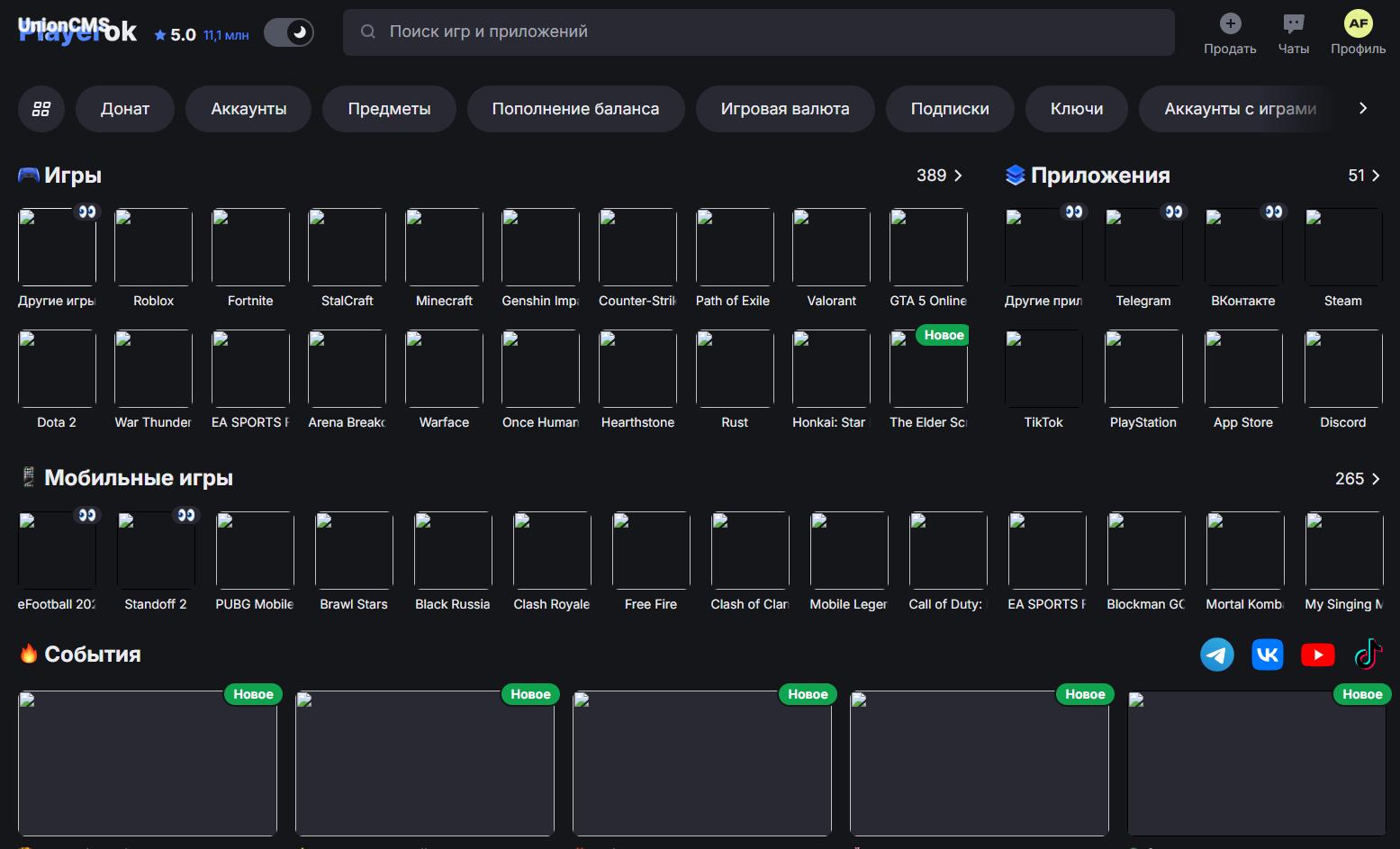This screenshot has height=849, width=1400.
Task: Select the Подписки category
Action: point(950,109)
